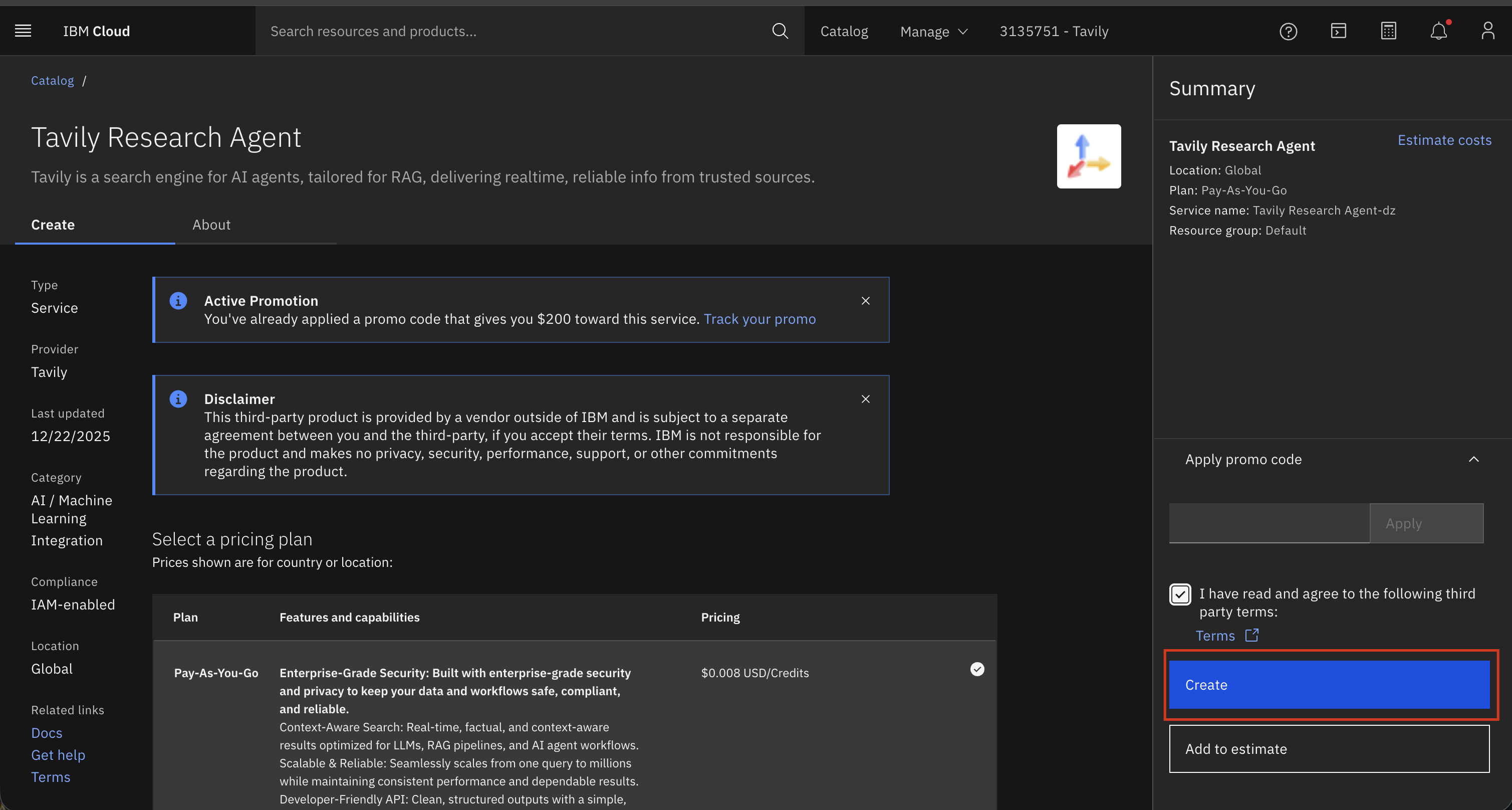This screenshot has width=1512, height=810.
Task: Open the cost estimator calculator icon
Action: tap(1388, 31)
